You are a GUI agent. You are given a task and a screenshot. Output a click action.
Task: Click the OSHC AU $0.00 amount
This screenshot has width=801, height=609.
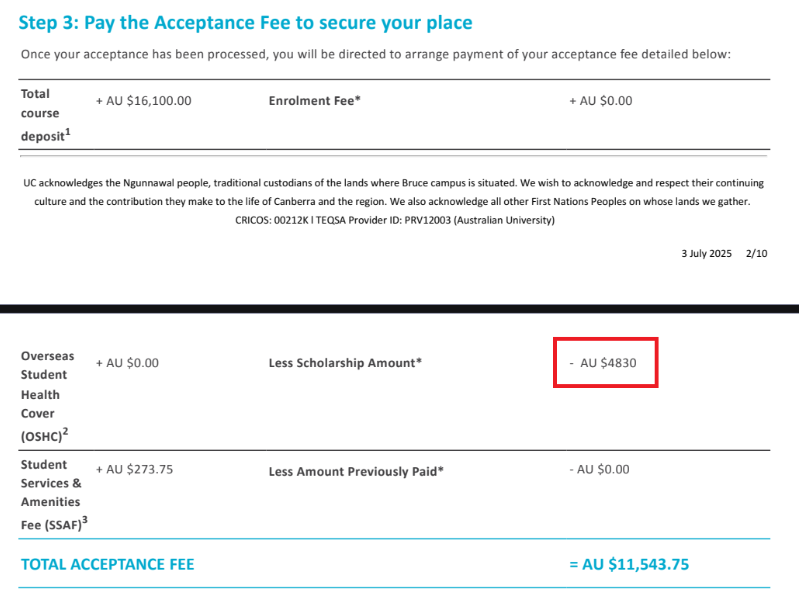tap(127, 363)
